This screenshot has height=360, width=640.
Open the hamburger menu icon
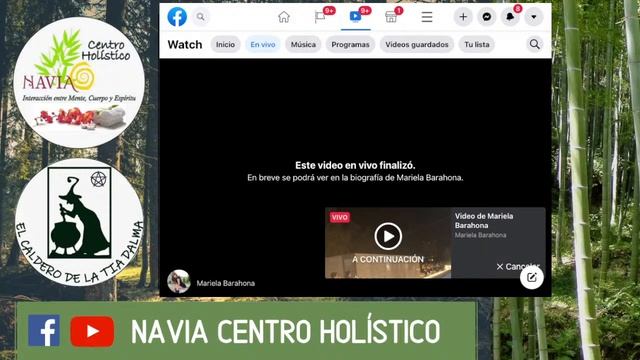point(427,17)
